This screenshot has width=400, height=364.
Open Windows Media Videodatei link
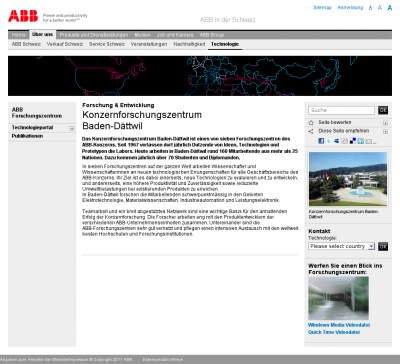pyautogui.click(x=339, y=325)
